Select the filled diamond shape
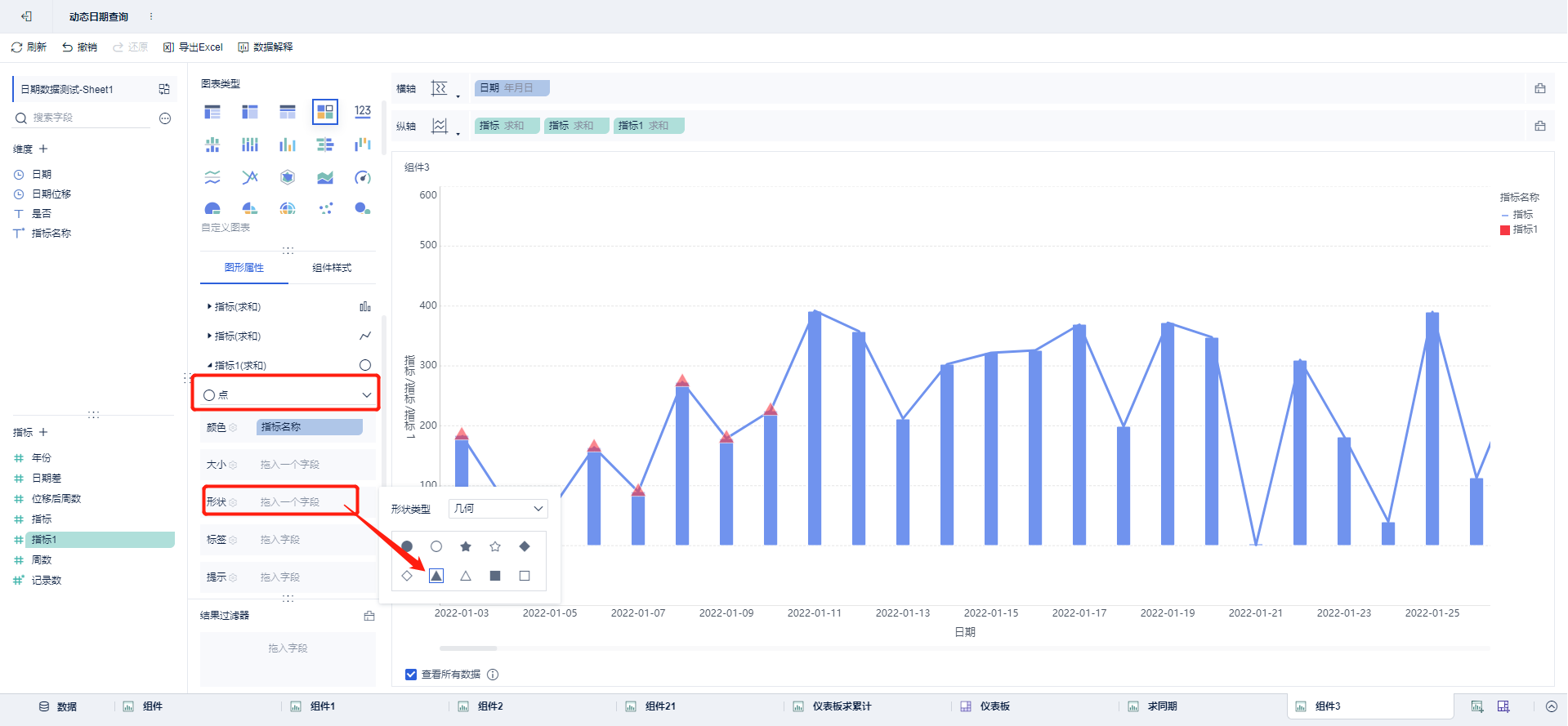This screenshot has width=1568, height=726. [525, 546]
